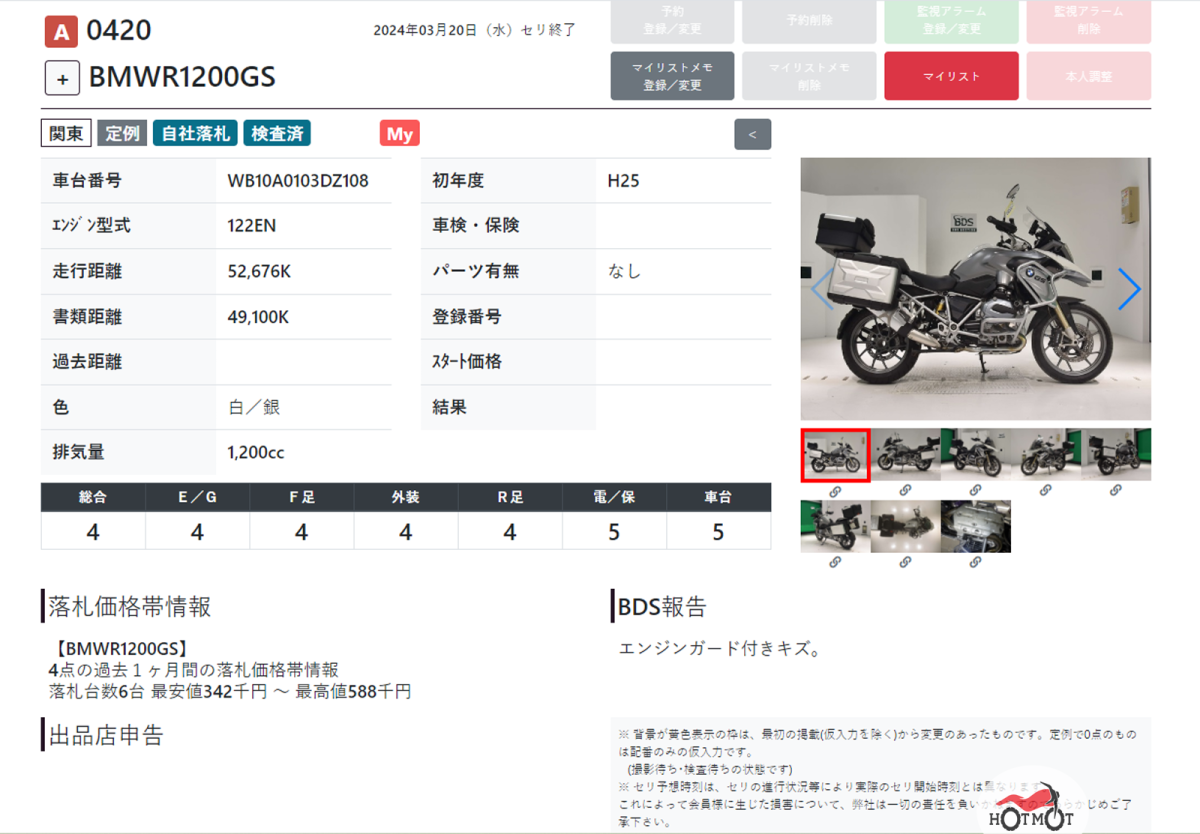Collapse panel with the gray < button
This screenshot has width=1200, height=834.
tap(752, 134)
